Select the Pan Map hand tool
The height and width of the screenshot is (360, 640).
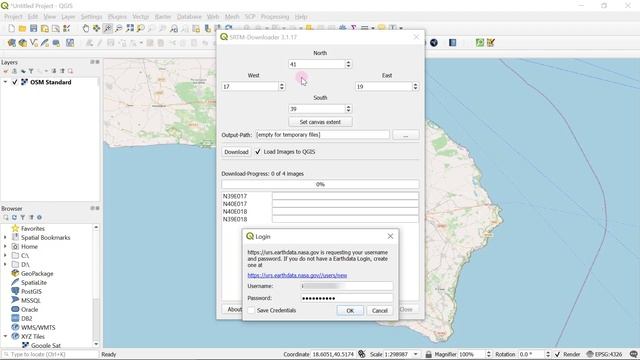[85, 29]
